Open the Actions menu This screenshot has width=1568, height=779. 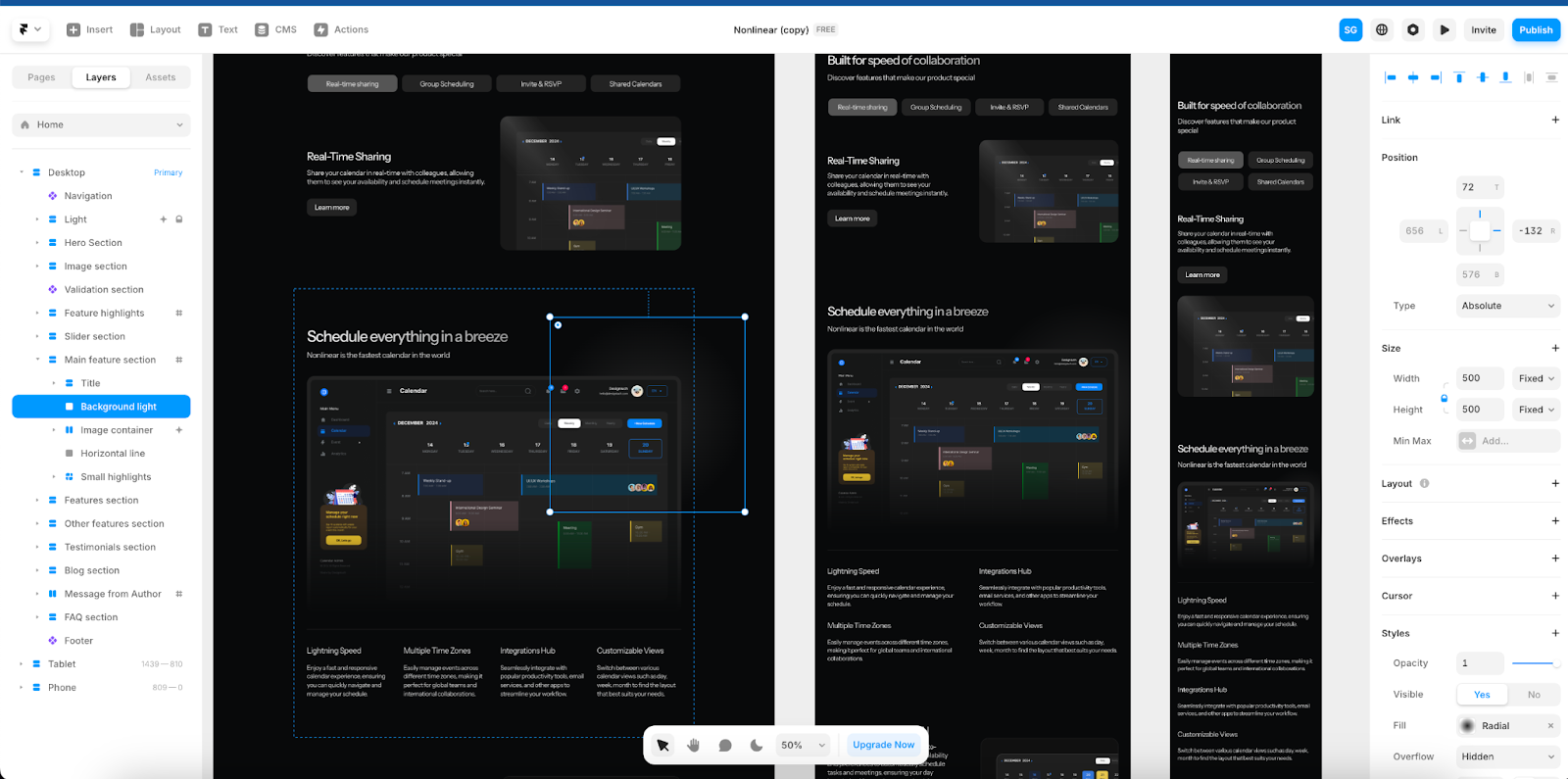341,29
